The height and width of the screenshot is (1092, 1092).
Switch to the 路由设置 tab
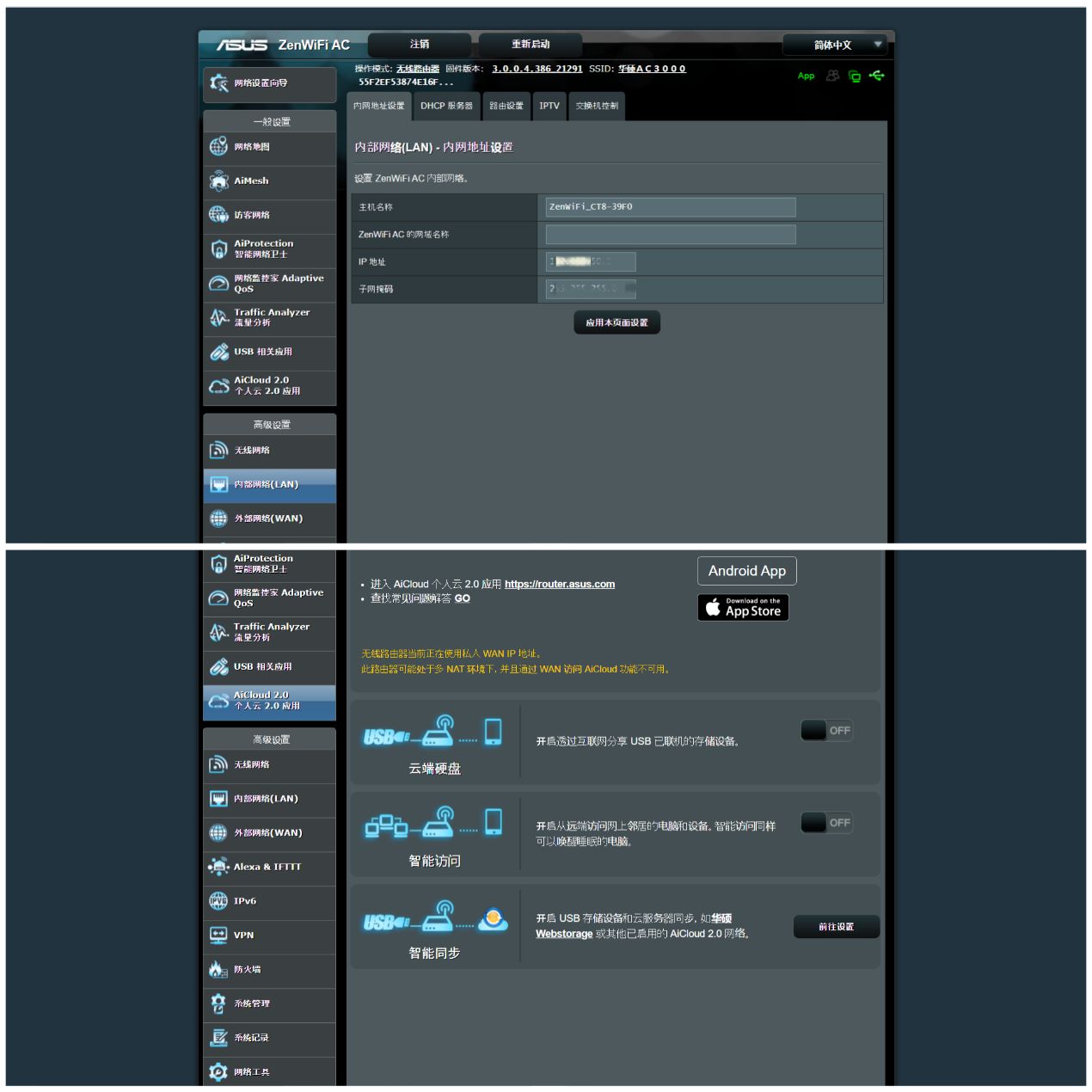[x=506, y=106]
